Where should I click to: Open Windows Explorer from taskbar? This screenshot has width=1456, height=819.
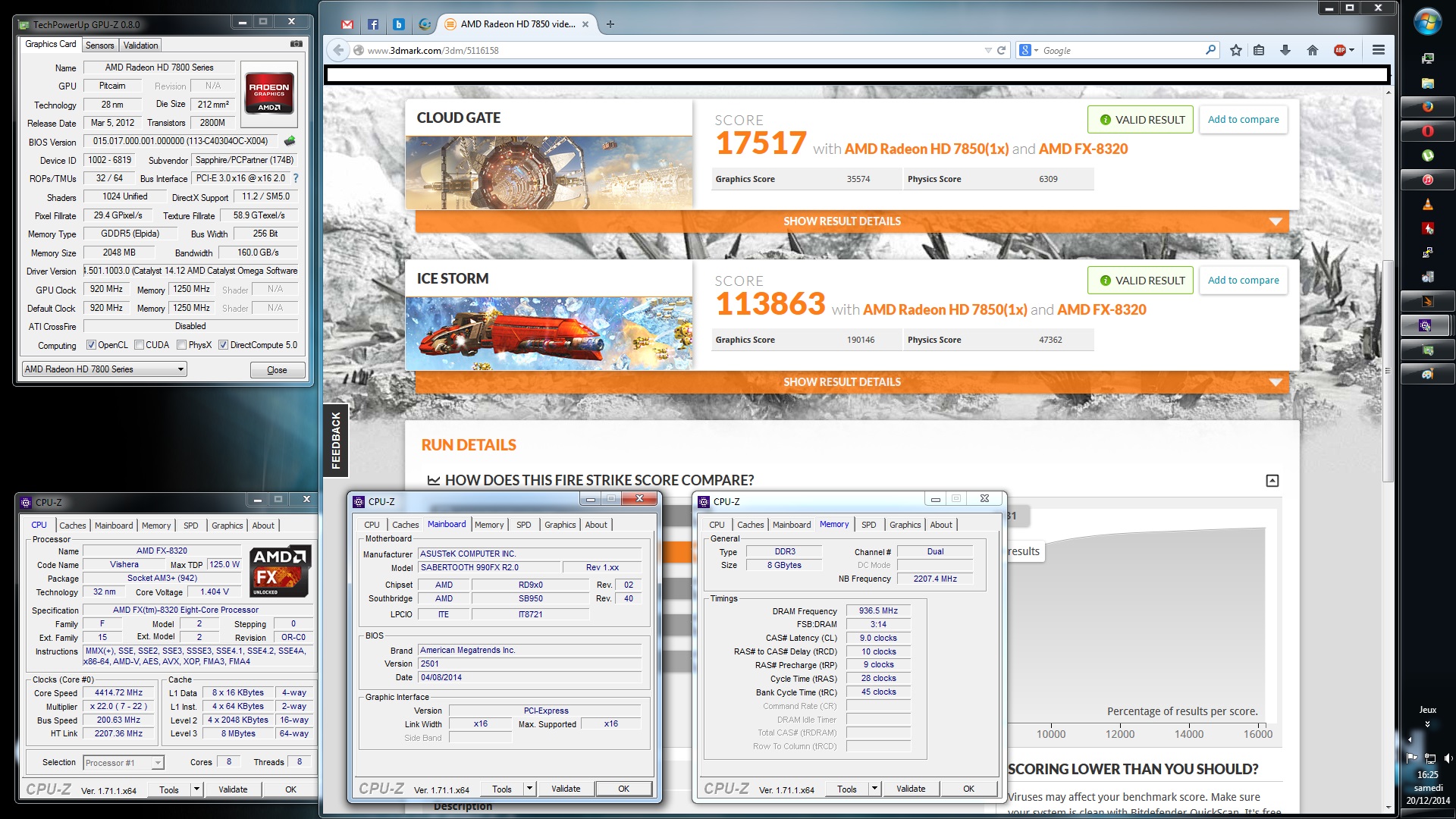pos(1427,83)
